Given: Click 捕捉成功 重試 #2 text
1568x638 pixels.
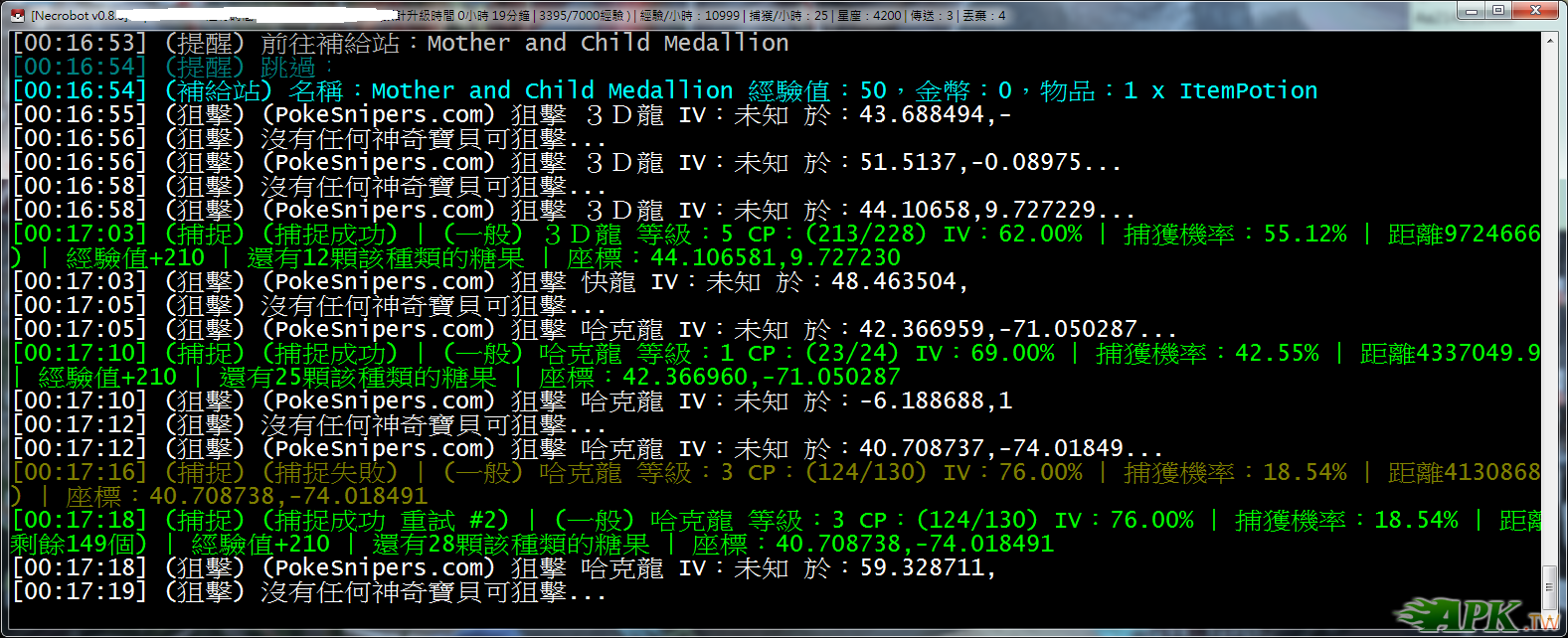Looking at the screenshot, I should (386, 520).
